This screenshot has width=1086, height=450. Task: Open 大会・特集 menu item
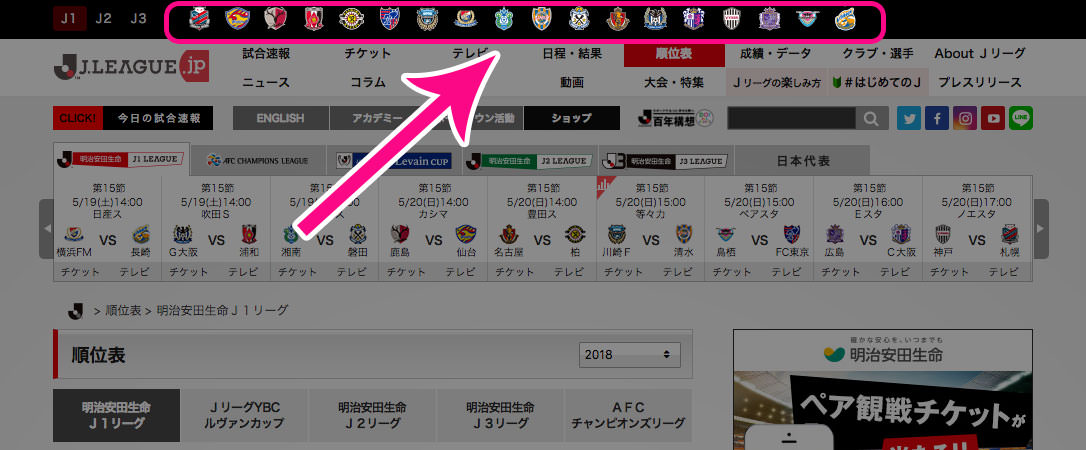674,82
